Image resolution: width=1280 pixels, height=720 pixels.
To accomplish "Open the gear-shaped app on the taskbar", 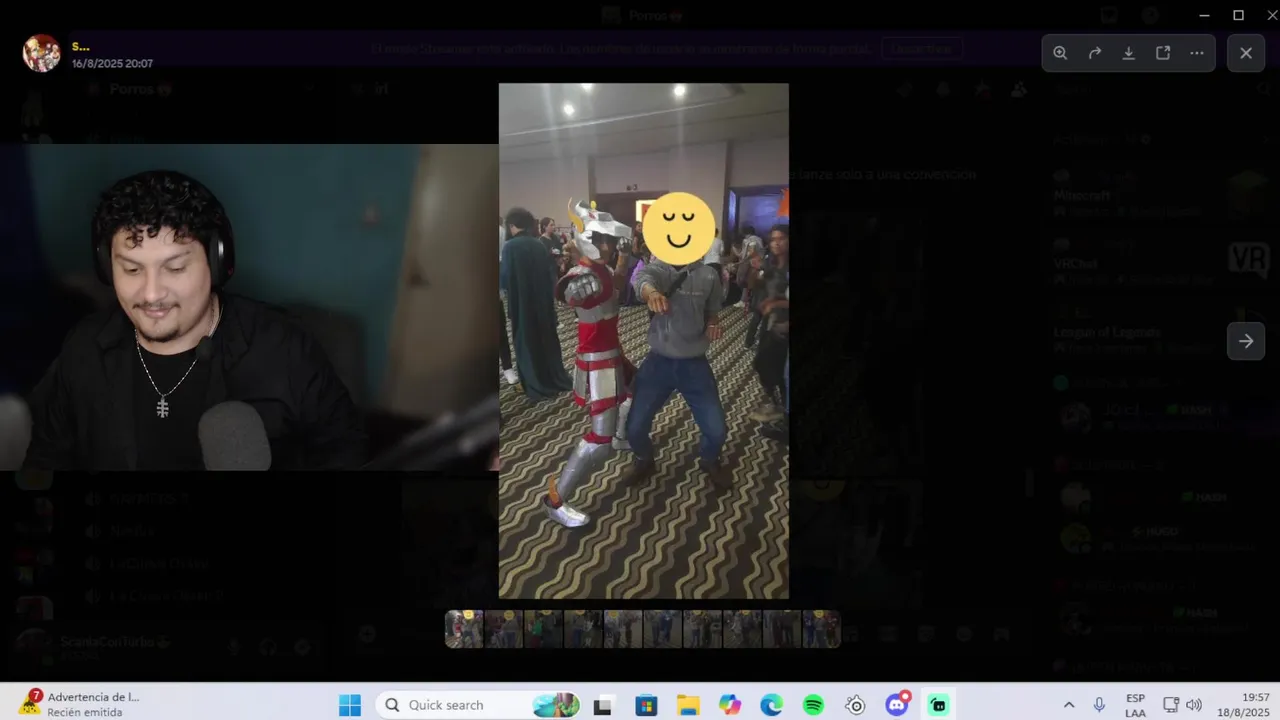I will point(855,705).
